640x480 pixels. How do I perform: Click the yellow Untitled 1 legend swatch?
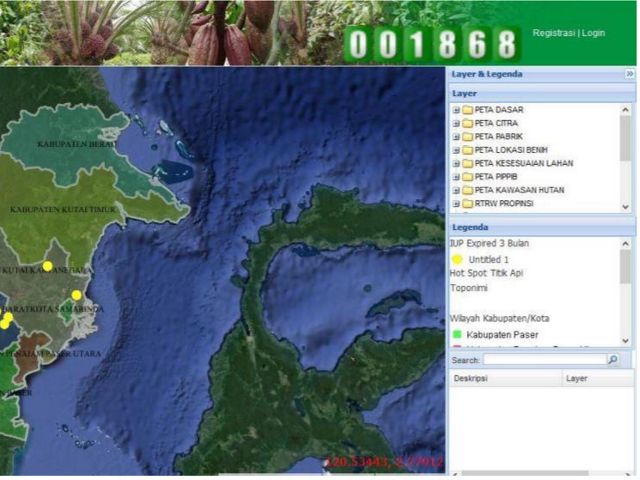click(x=458, y=258)
